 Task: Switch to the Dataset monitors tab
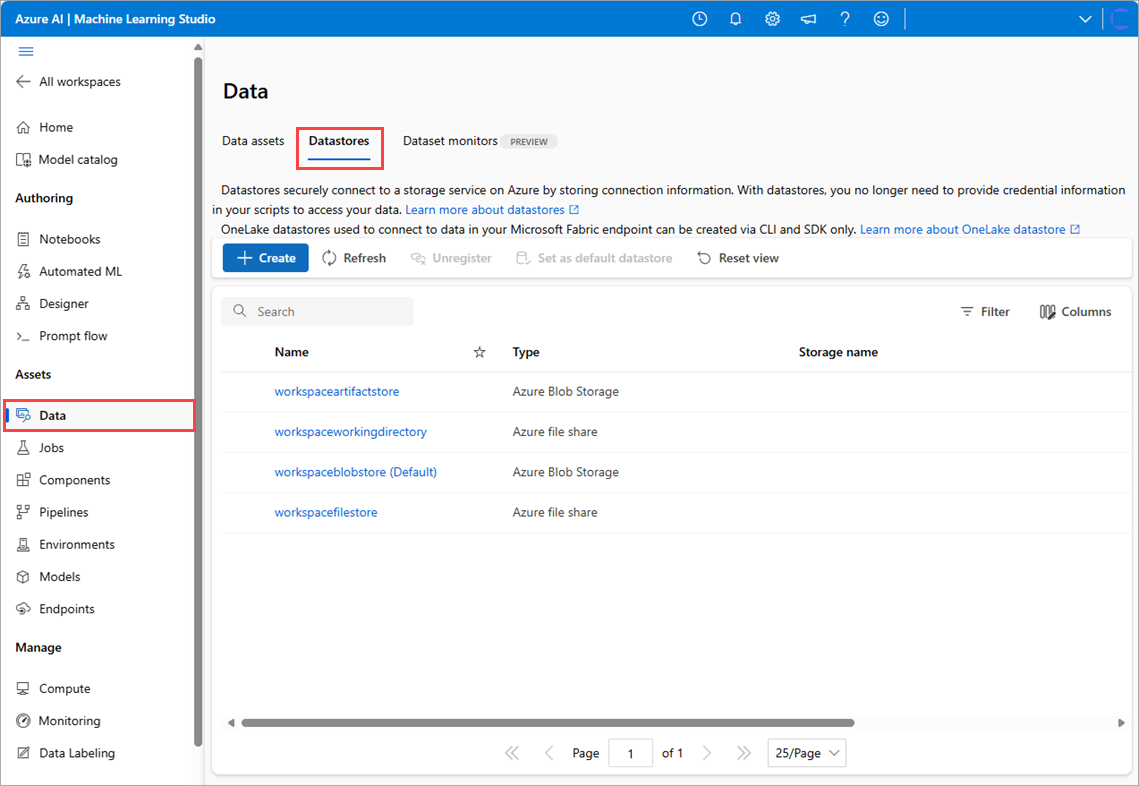point(450,141)
